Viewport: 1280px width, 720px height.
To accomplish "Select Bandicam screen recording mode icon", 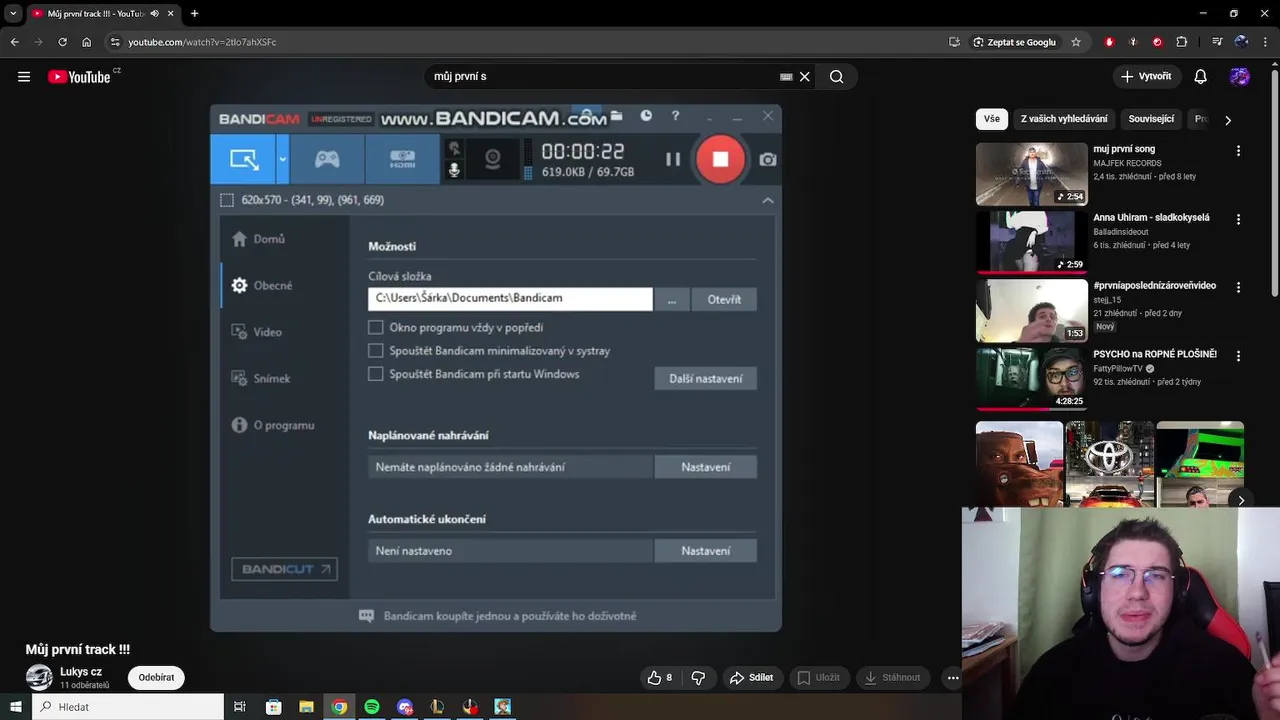I will (243, 159).
